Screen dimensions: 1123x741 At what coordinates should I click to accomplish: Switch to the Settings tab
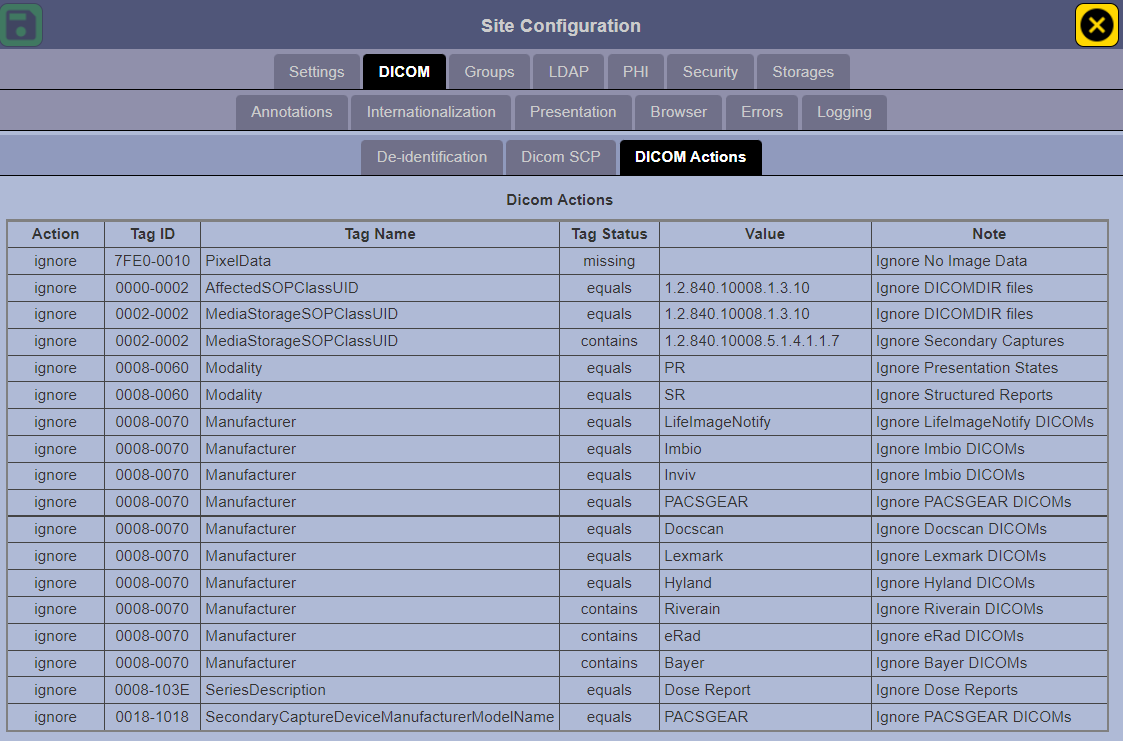[x=316, y=71]
